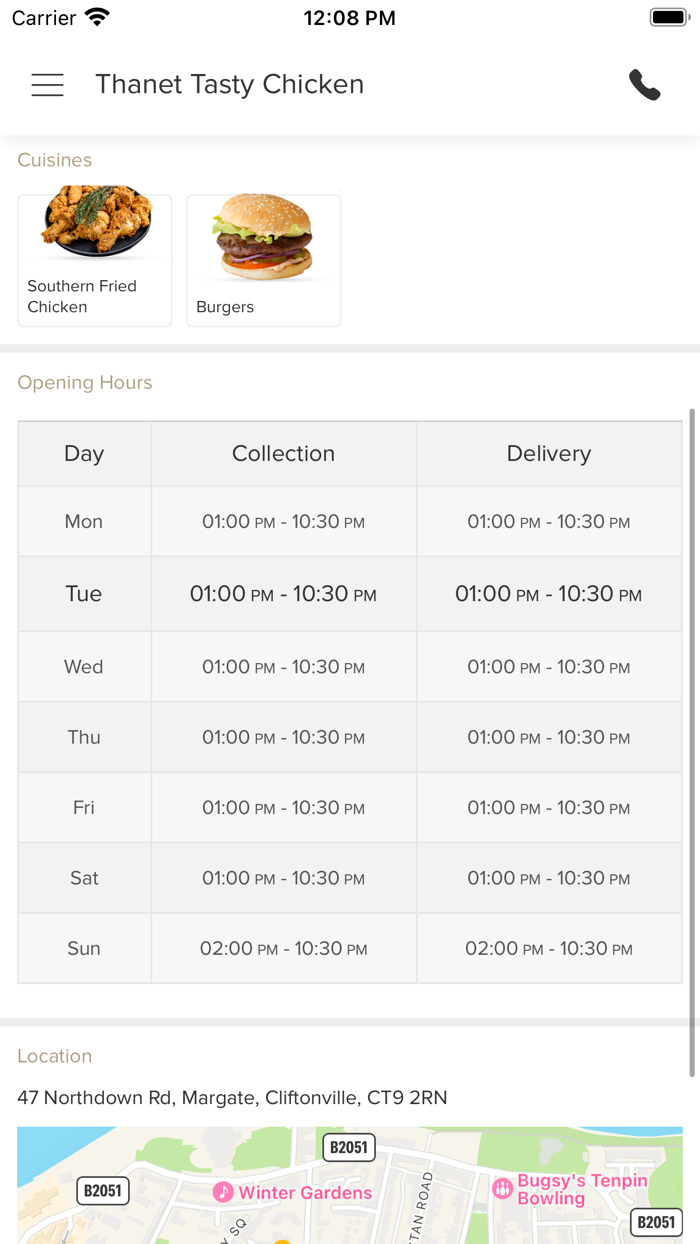Click the vertical scrollbar on the right
The image size is (700, 1244).
pos(691,740)
